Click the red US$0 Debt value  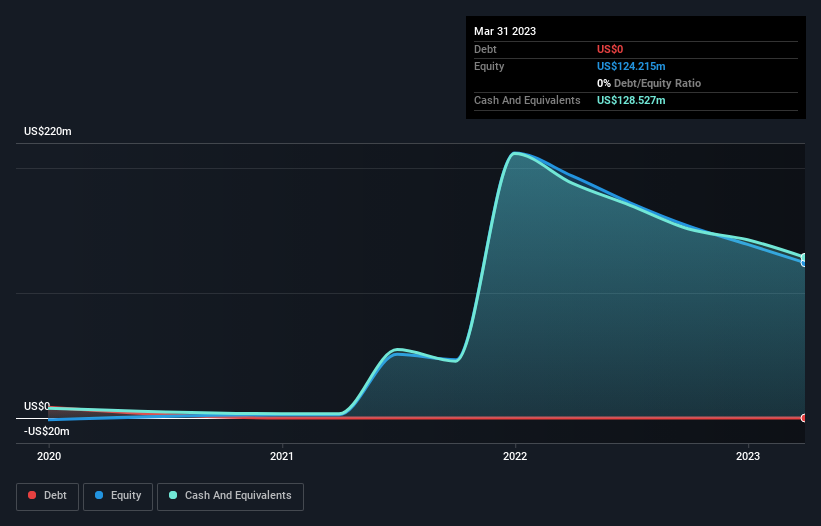tap(610, 49)
